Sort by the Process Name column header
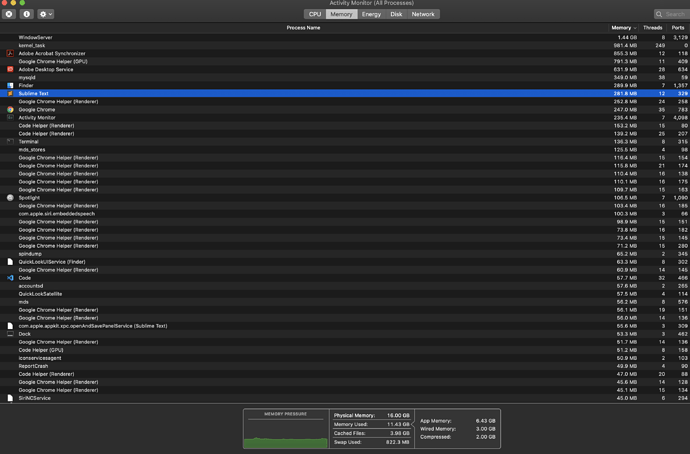The image size is (690, 454). 303,28
